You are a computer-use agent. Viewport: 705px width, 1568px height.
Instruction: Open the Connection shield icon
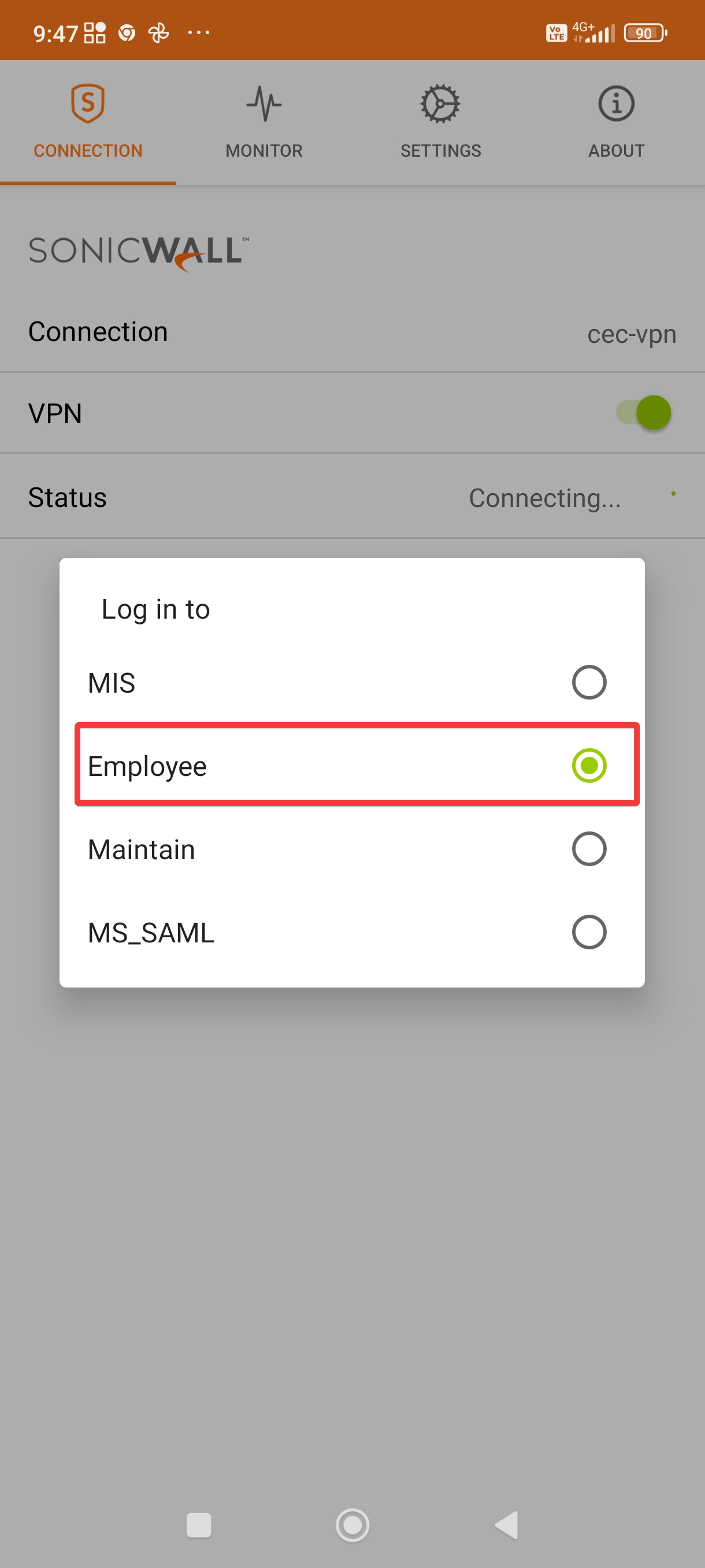click(88, 103)
